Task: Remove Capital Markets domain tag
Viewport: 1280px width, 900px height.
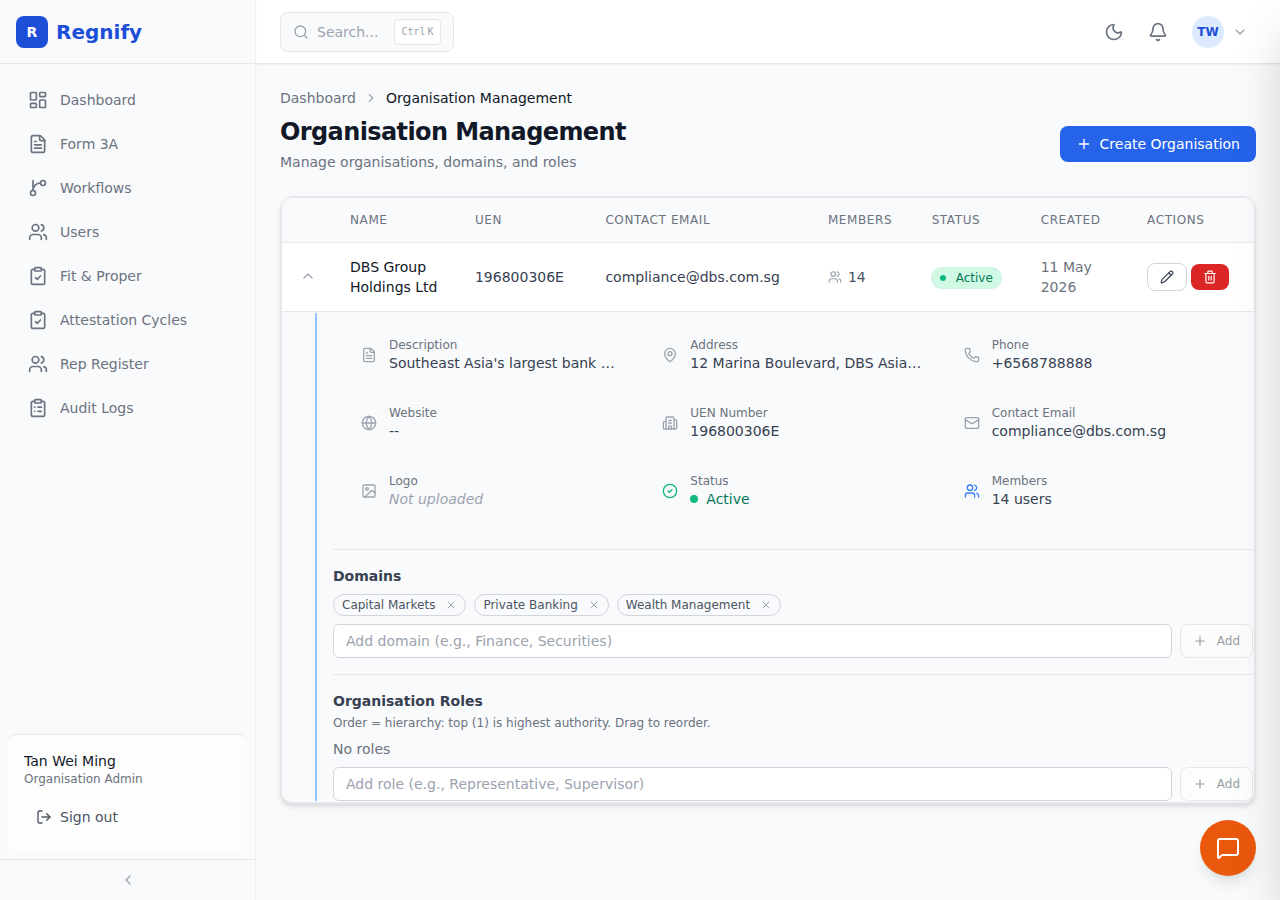Action: point(451,605)
